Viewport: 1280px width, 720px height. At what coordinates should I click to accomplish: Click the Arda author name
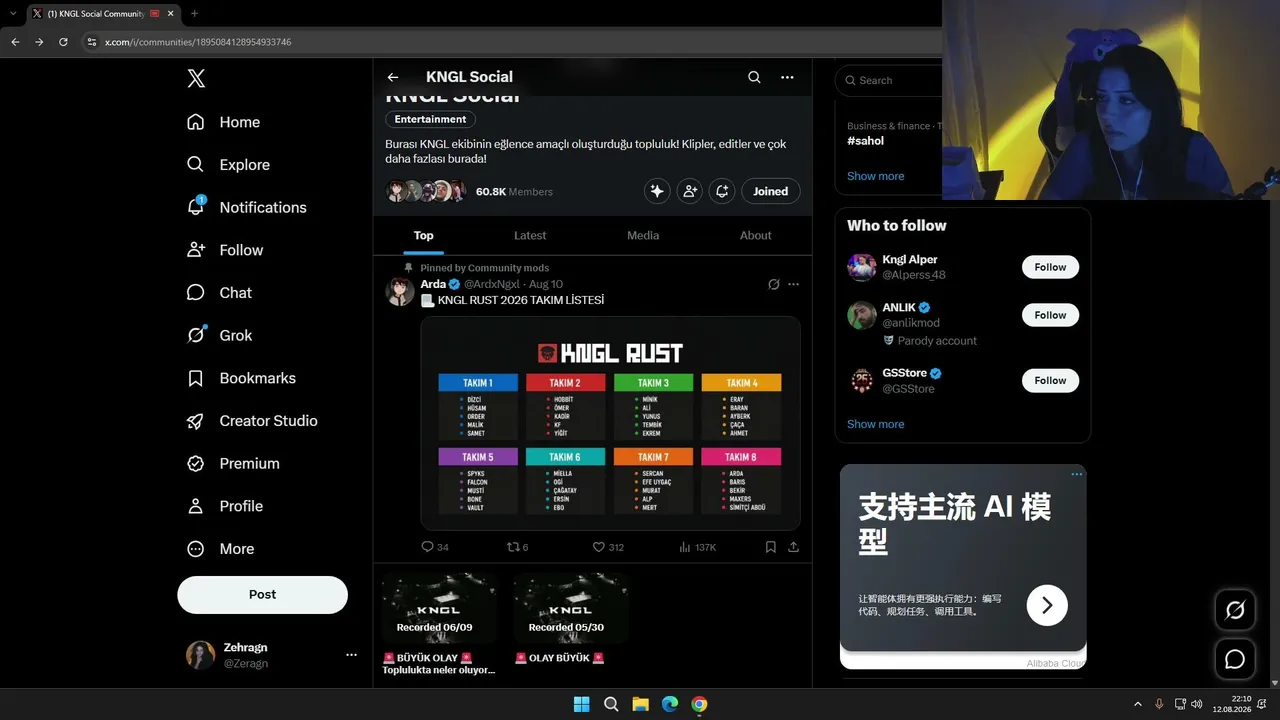pyautogui.click(x=433, y=284)
